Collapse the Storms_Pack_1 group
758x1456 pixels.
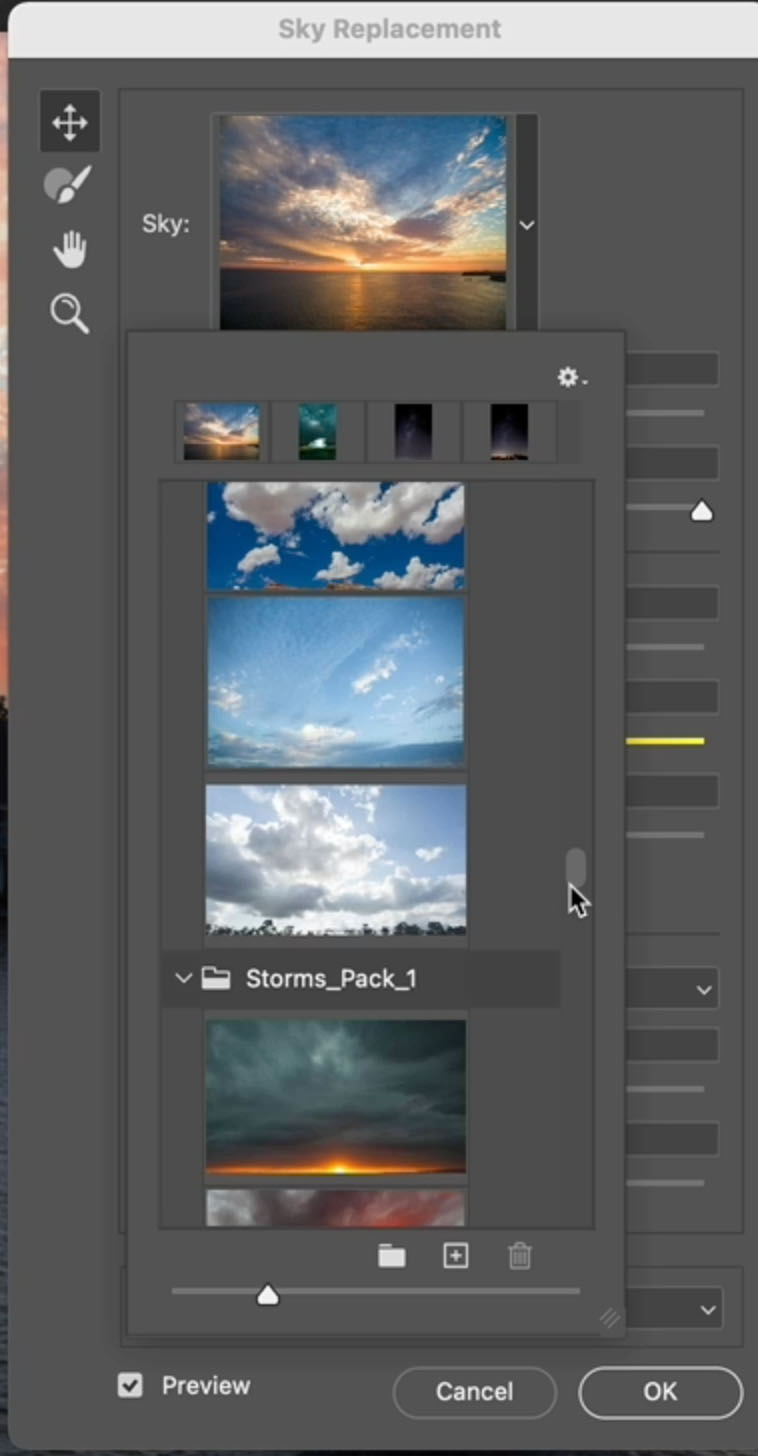coord(183,978)
